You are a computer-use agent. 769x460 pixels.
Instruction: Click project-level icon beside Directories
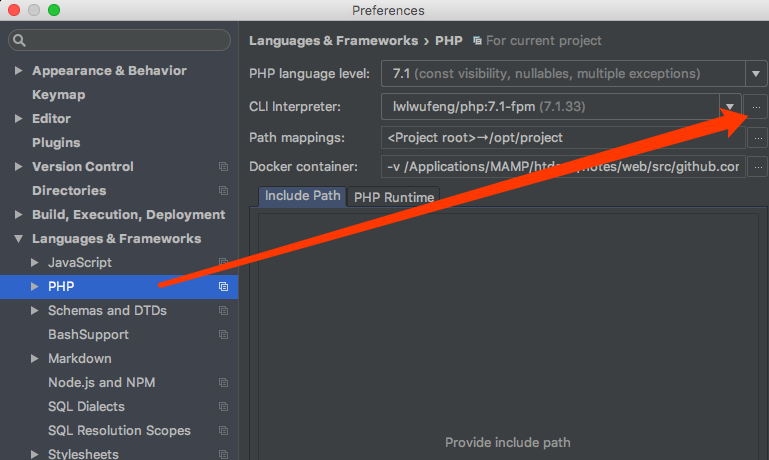pyautogui.click(x=224, y=191)
